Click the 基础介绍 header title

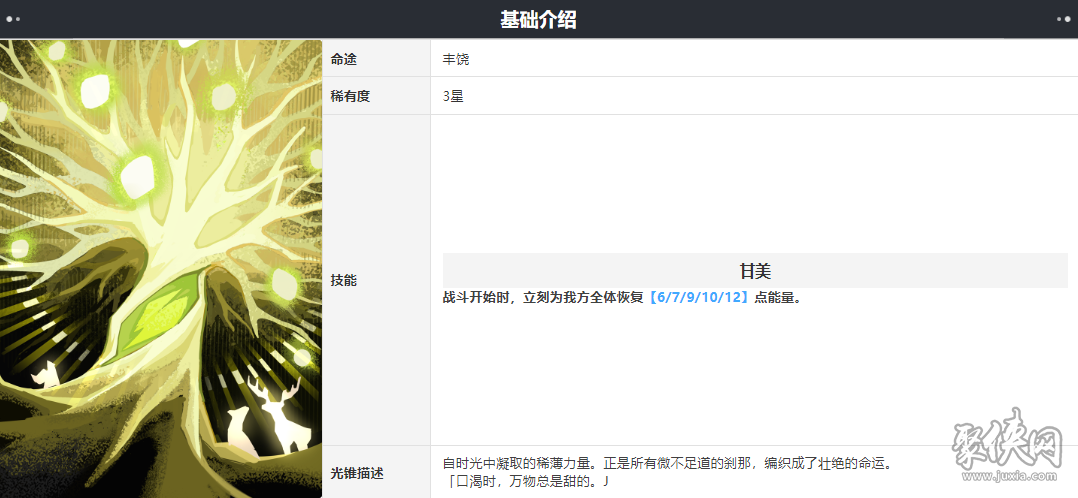(538, 20)
